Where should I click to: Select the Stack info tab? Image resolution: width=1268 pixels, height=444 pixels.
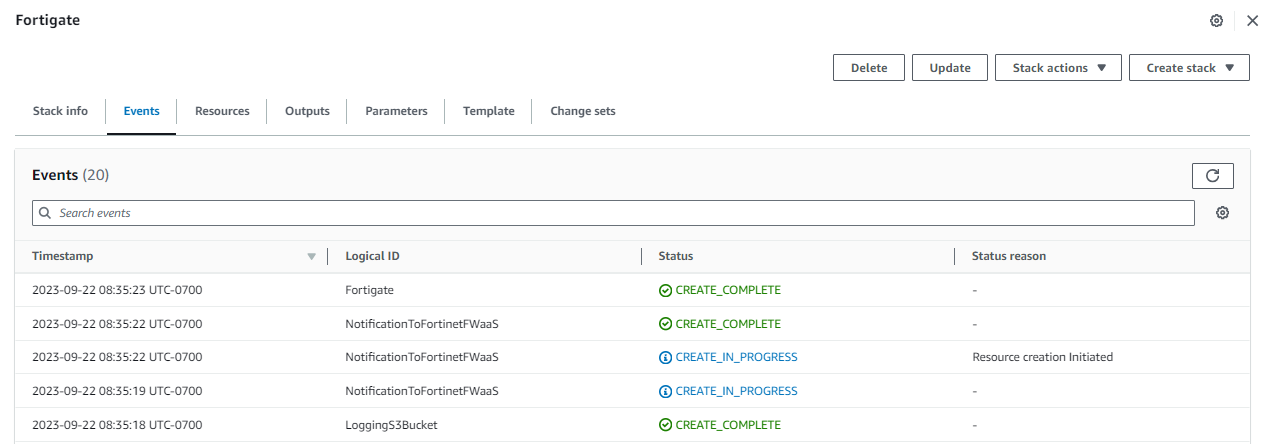click(x=60, y=111)
